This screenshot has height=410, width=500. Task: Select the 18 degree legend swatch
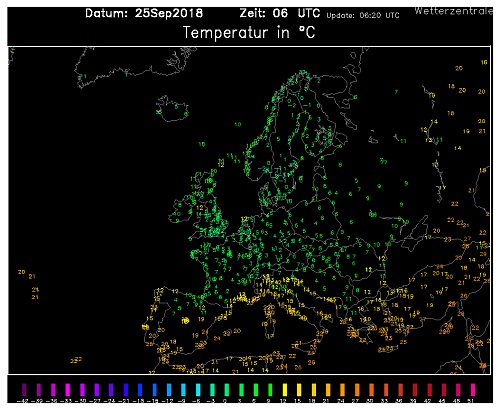pos(314,390)
